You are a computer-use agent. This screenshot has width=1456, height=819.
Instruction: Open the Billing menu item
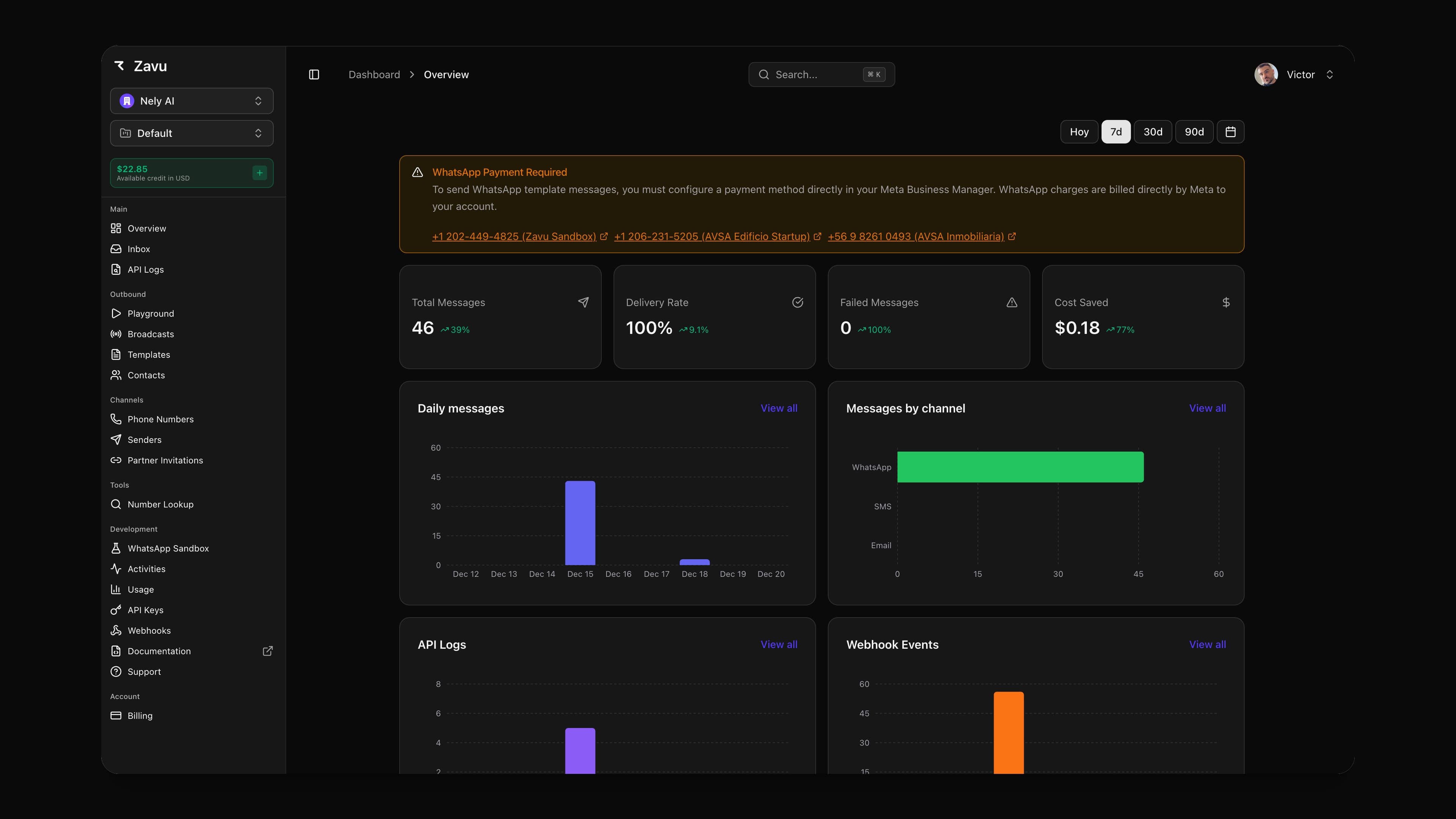point(140,715)
